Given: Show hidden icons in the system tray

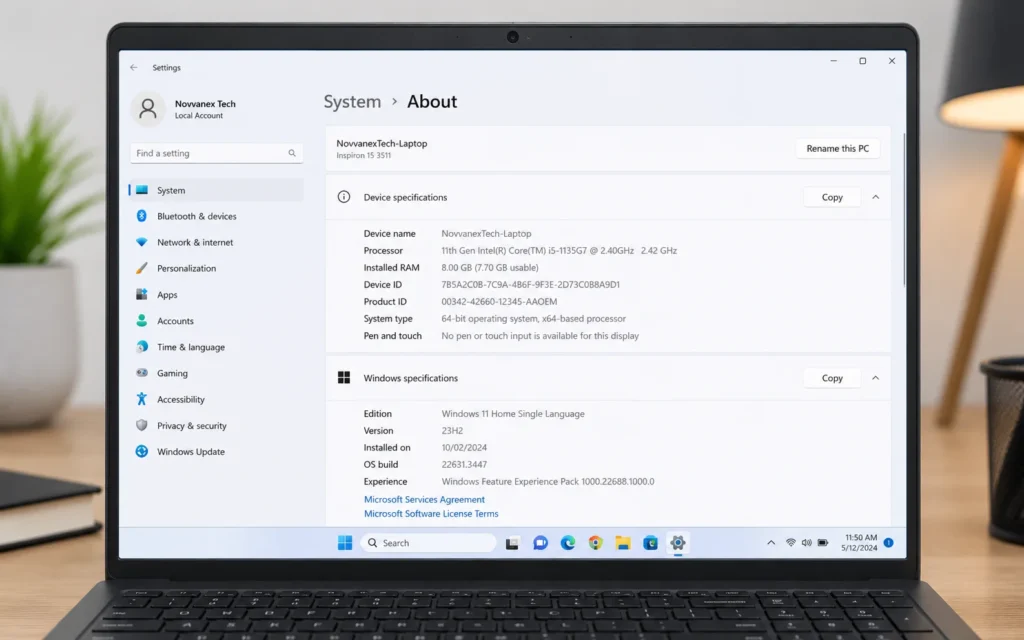Looking at the screenshot, I should [771, 543].
